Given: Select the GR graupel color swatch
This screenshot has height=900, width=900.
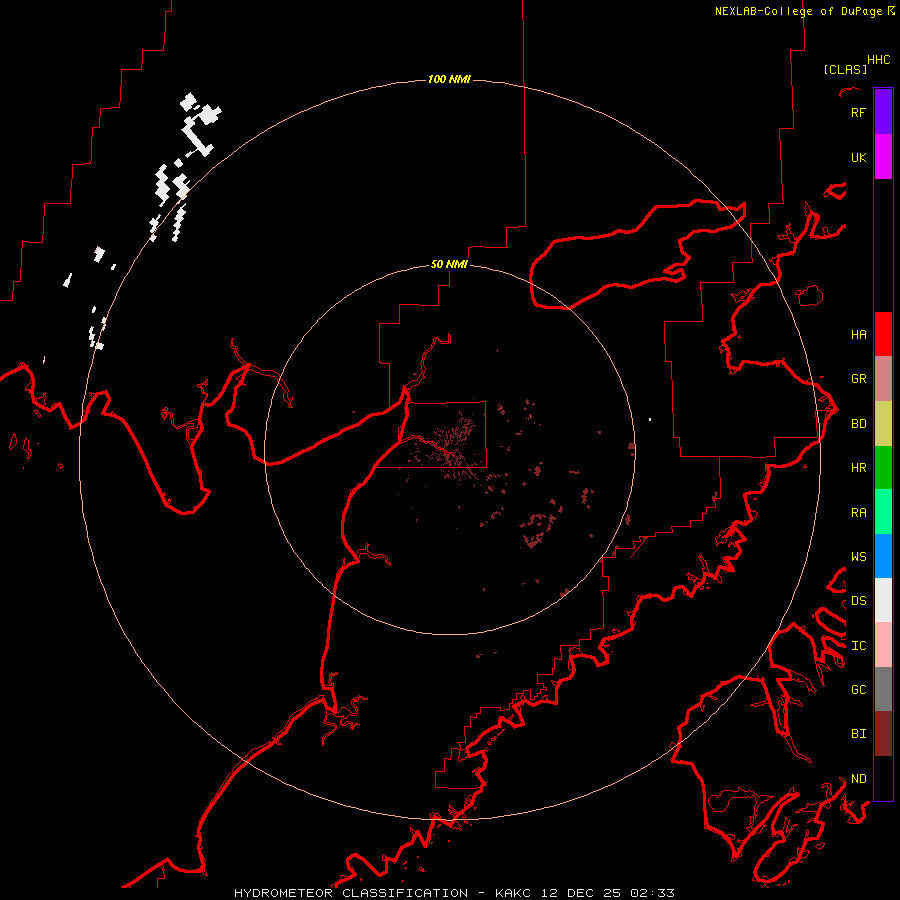Looking at the screenshot, I should (883, 379).
